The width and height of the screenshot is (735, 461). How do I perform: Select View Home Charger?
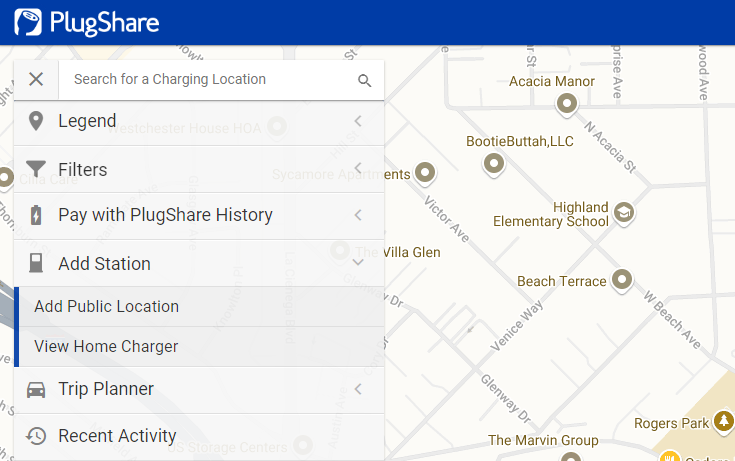(201, 347)
